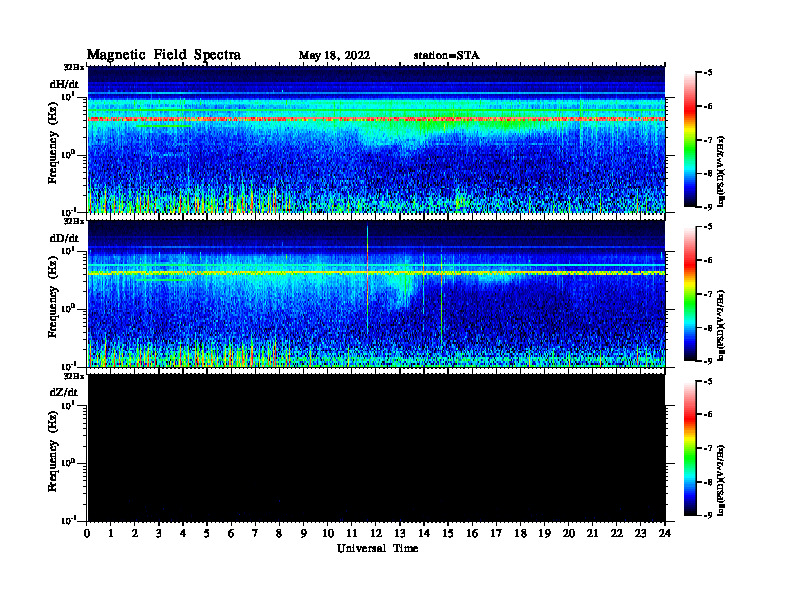Click hour tick label '9' on time axis
The width and height of the screenshot is (792, 612).
[304, 534]
